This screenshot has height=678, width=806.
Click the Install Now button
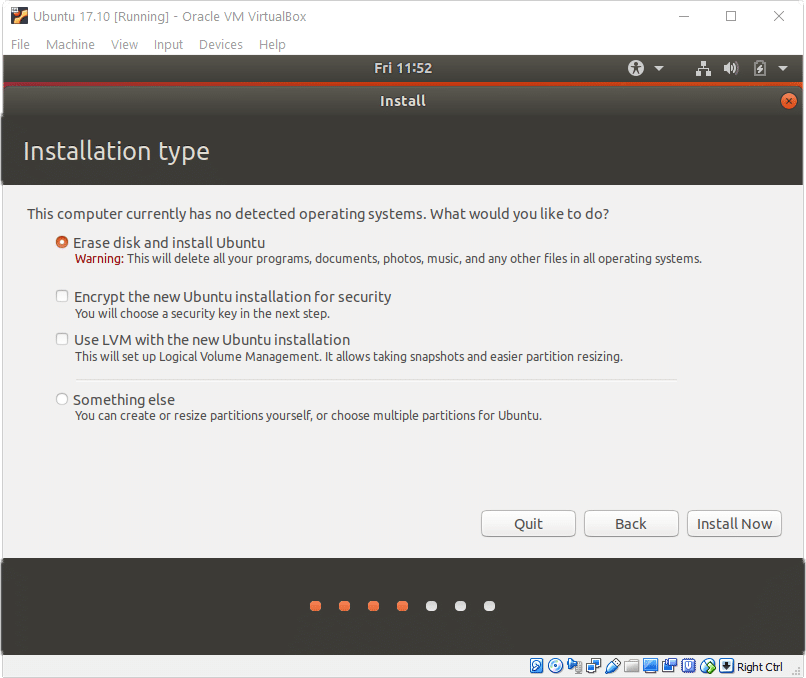point(734,523)
